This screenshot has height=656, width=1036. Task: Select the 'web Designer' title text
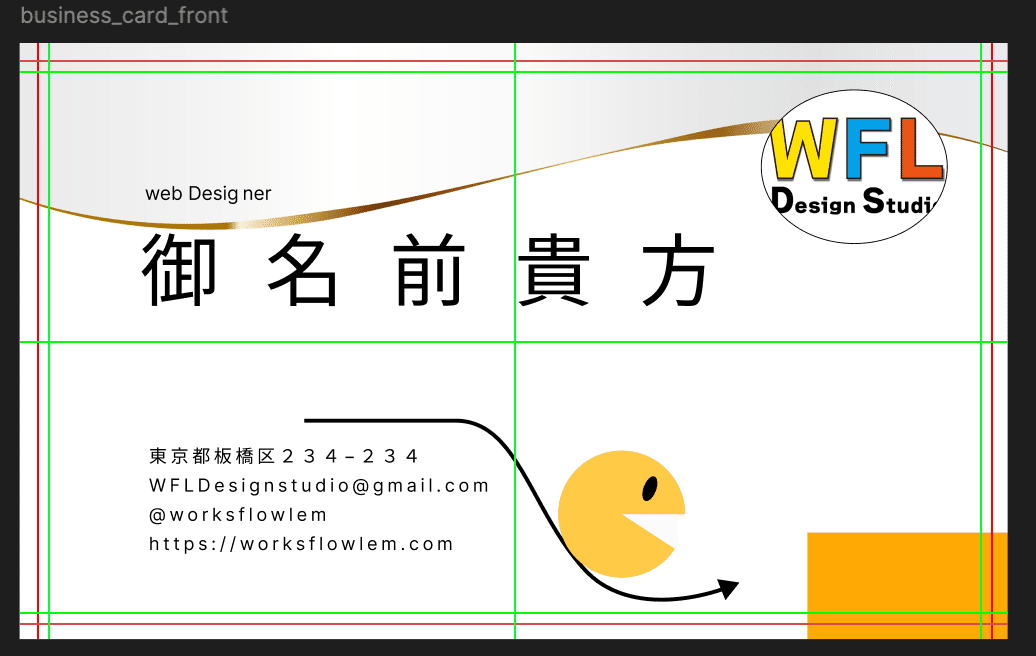208,194
